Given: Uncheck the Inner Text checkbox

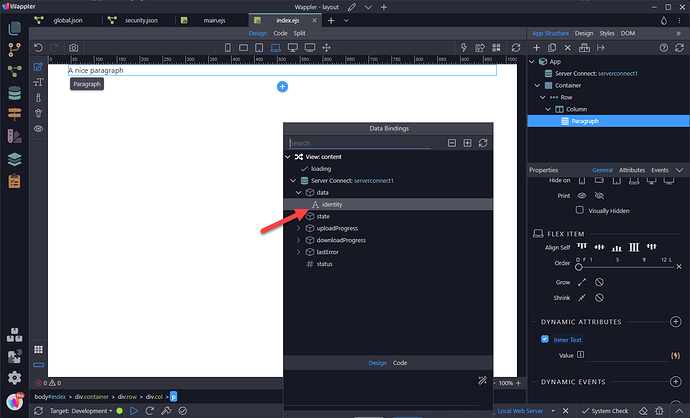Looking at the screenshot, I should coord(545,339).
